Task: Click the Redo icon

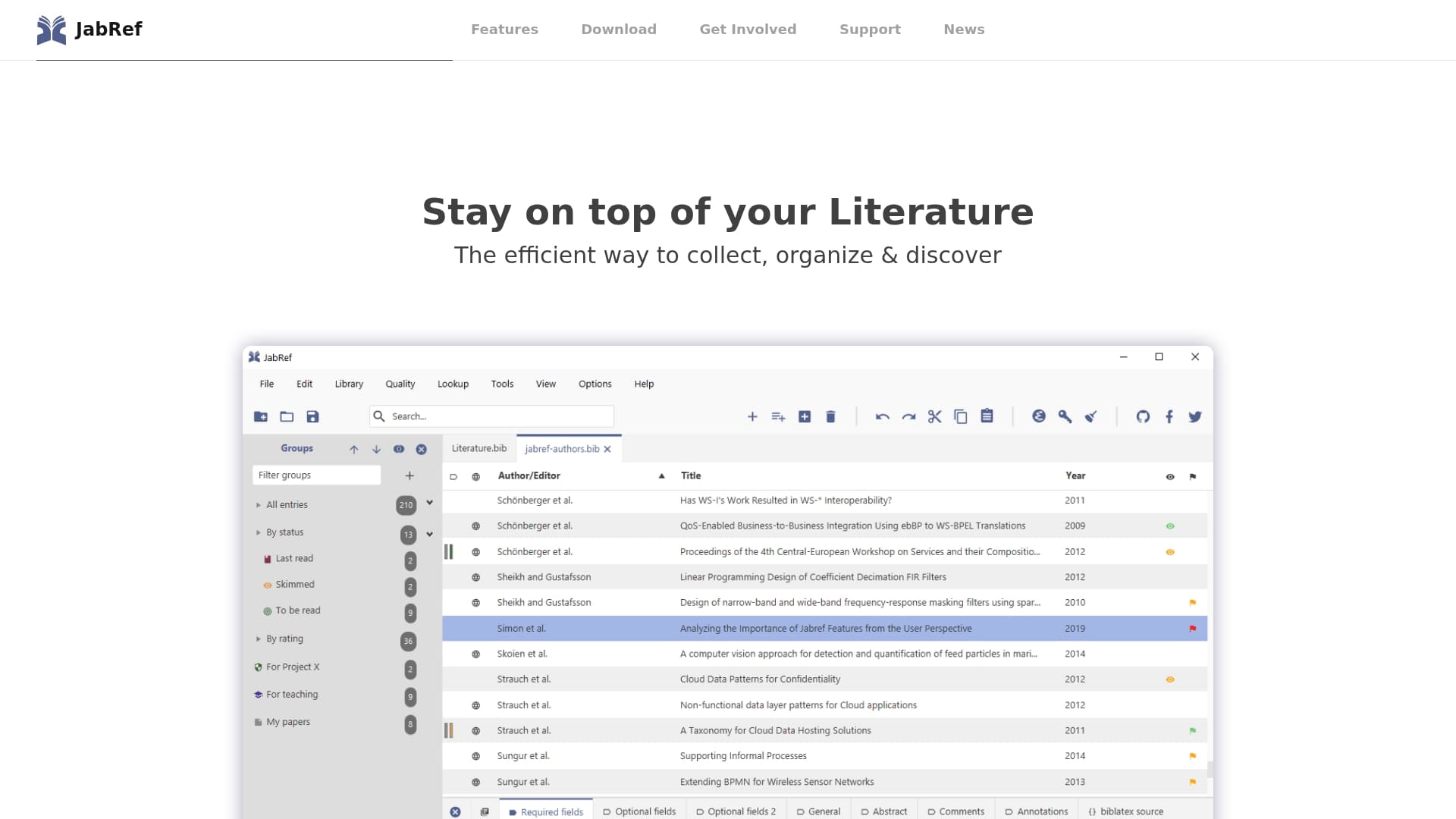Action: (x=908, y=416)
